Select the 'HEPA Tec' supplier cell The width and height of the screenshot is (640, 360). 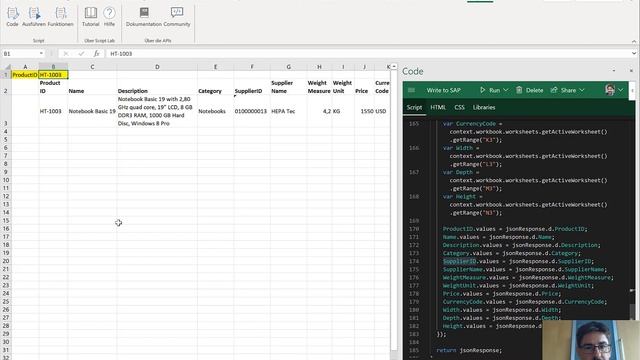[289, 111]
